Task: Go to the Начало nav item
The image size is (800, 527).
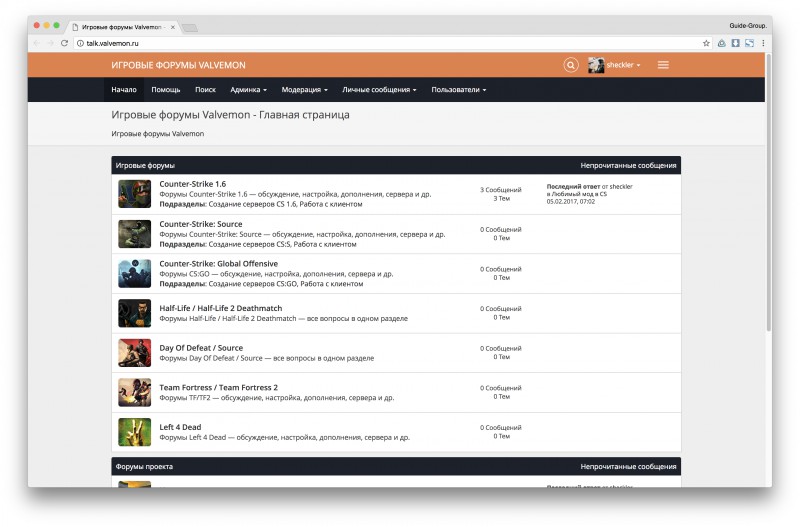Action: [x=124, y=90]
